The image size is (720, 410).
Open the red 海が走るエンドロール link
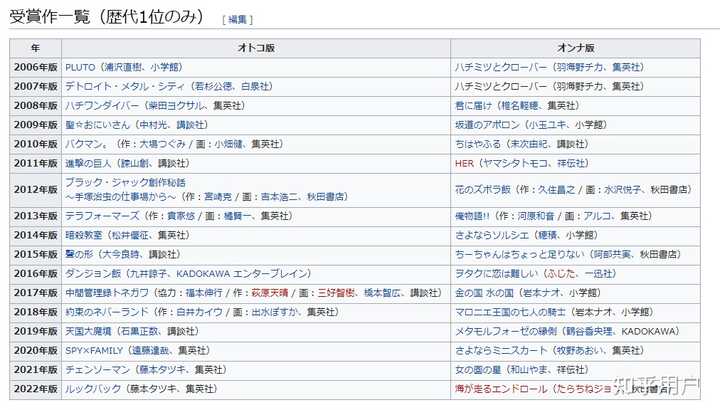(x=501, y=389)
